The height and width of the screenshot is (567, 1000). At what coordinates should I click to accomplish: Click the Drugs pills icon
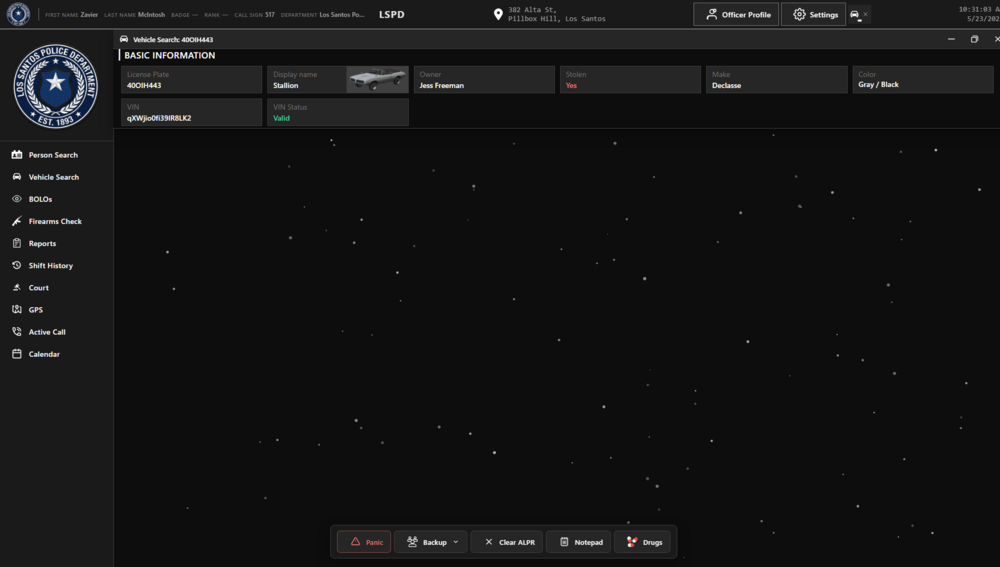pyautogui.click(x=632, y=542)
